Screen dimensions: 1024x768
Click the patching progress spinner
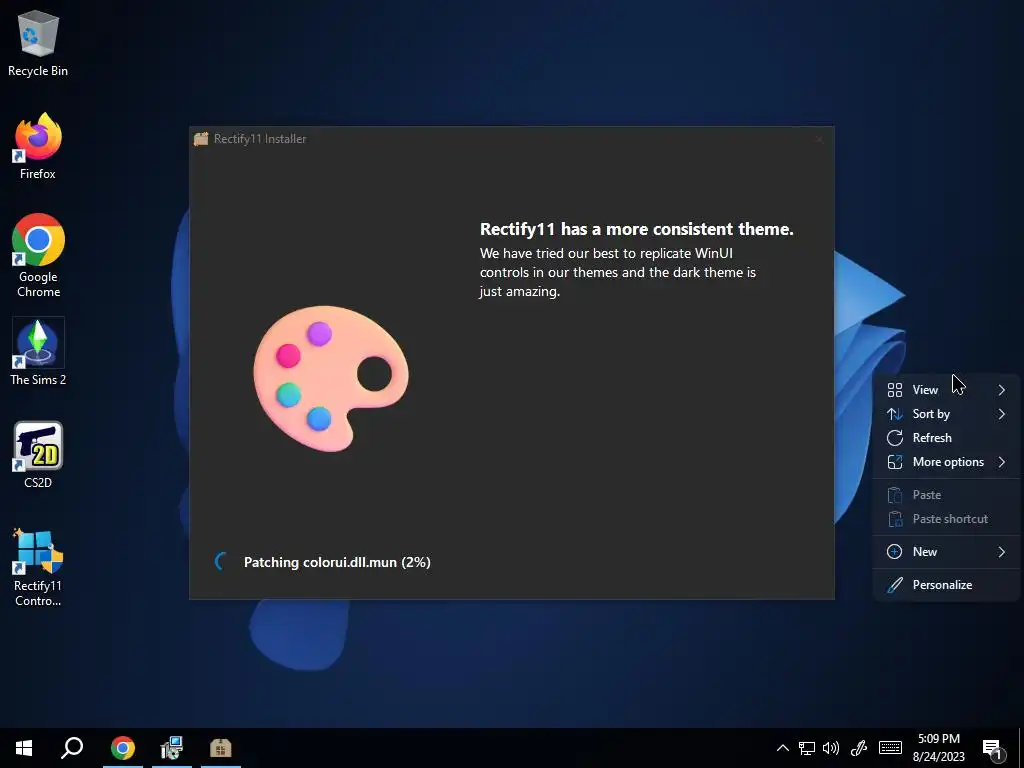coord(221,561)
